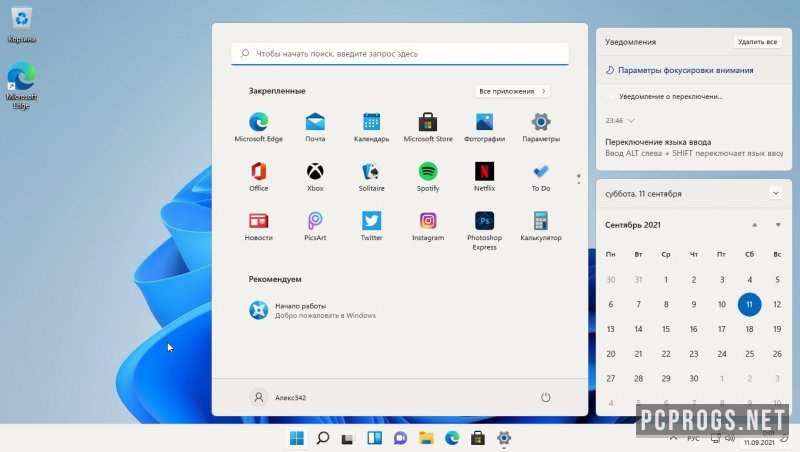This screenshot has height=452, width=800.
Task: Open Начало работы recommended item
Action: [312, 310]
